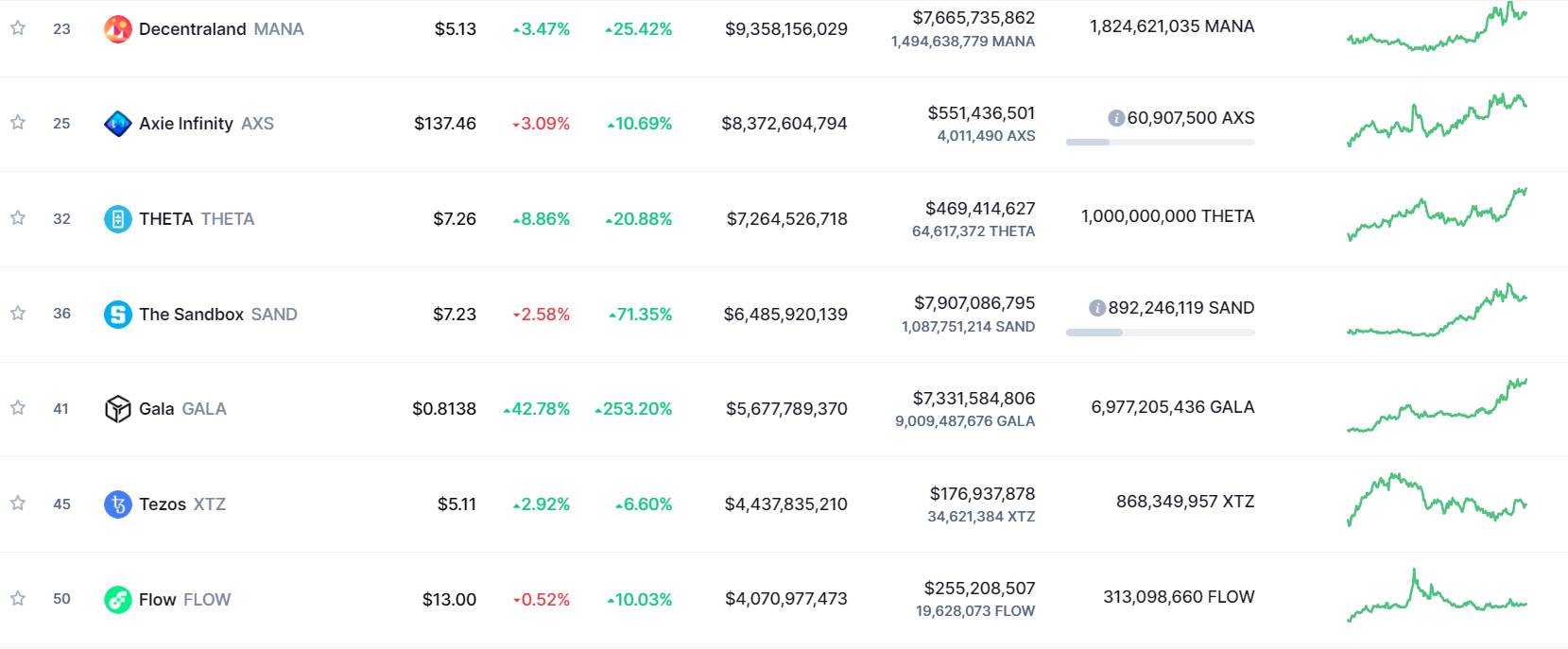Click Axie Infinity price $137.46
This screenshot has height=649, width=1568.
[x=445, y=124]
